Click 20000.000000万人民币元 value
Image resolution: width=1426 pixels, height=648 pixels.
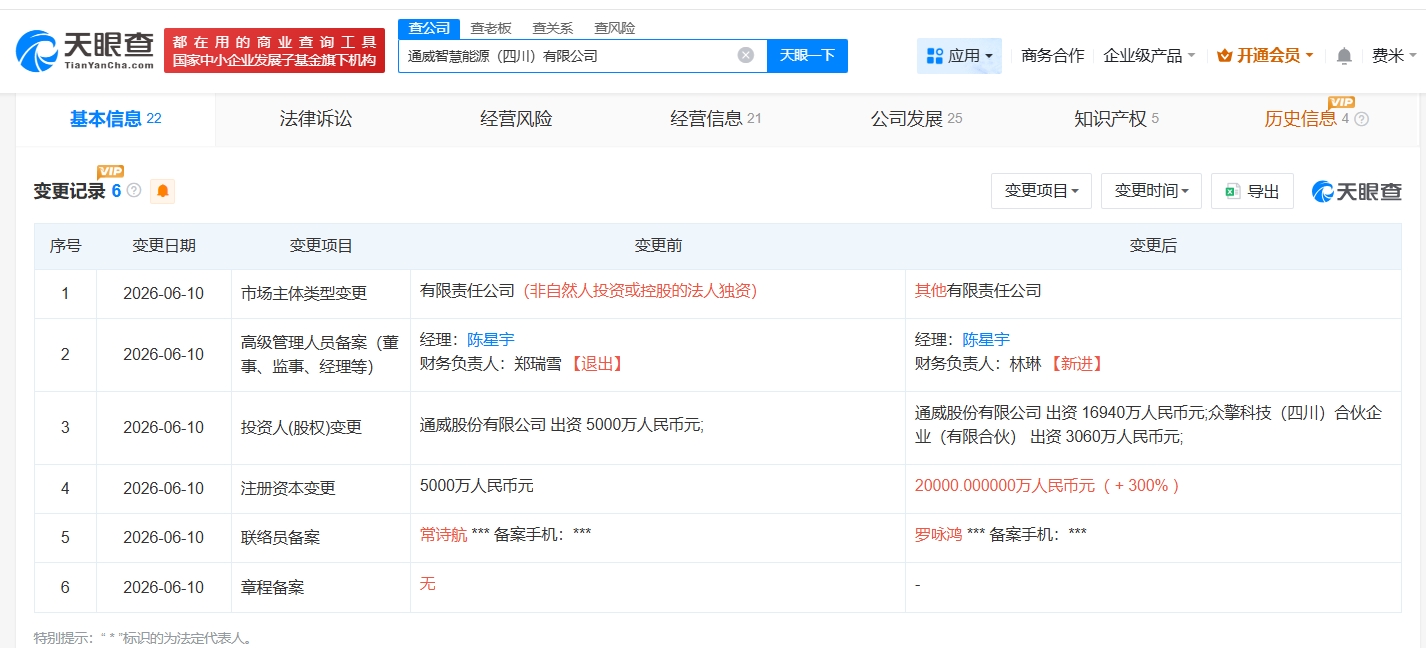click(1005, 485)
